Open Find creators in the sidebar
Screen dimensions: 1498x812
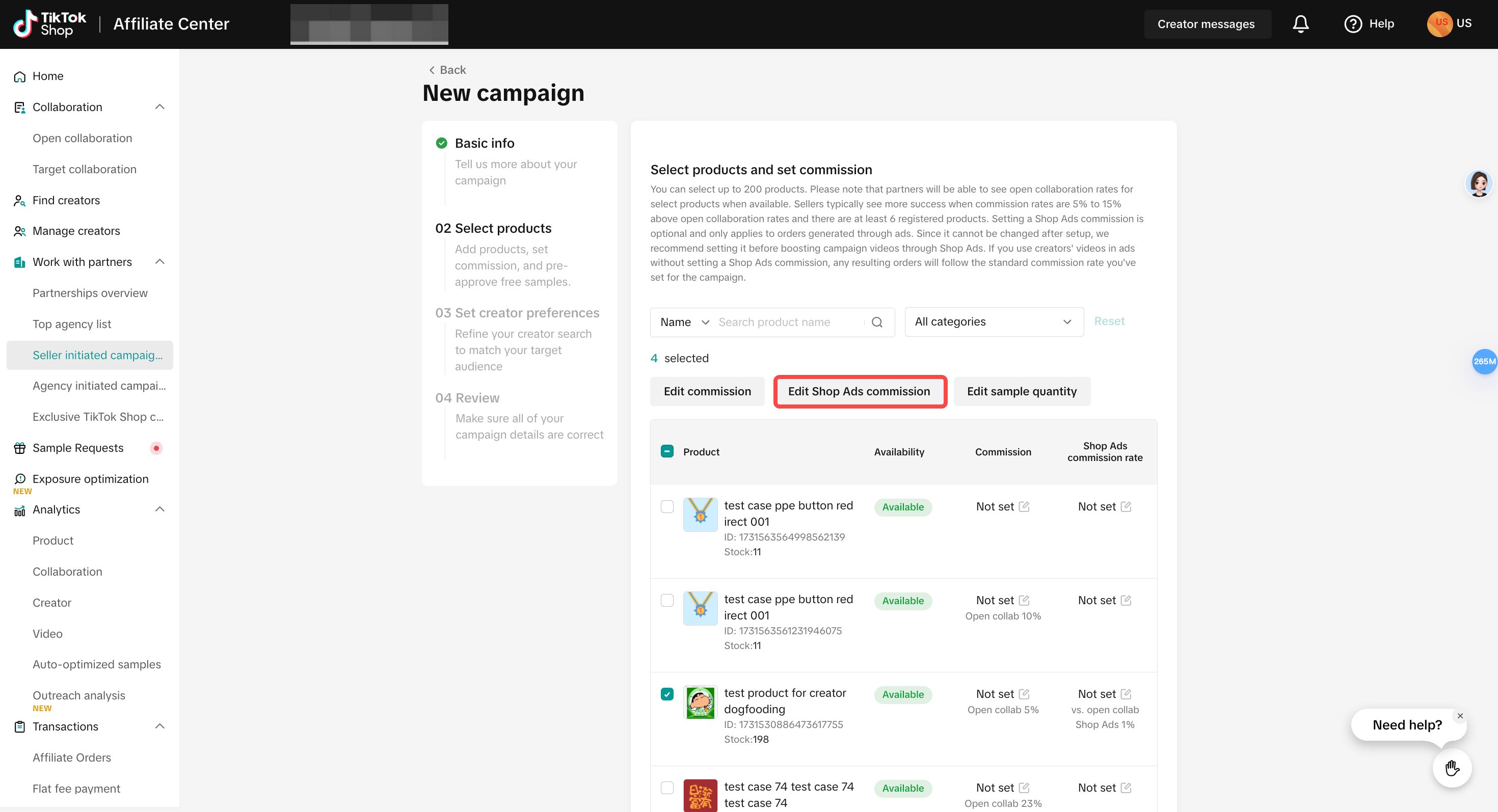point(66,200)
